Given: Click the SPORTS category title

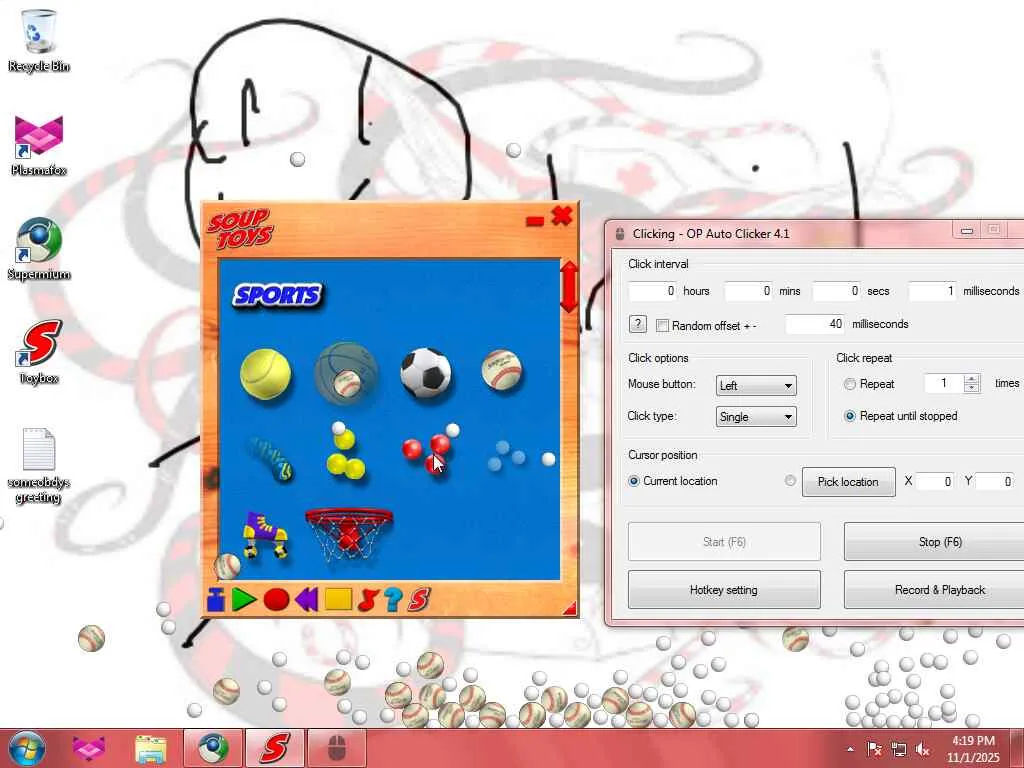Looking at the screenshot, I should tap(278, 295).
